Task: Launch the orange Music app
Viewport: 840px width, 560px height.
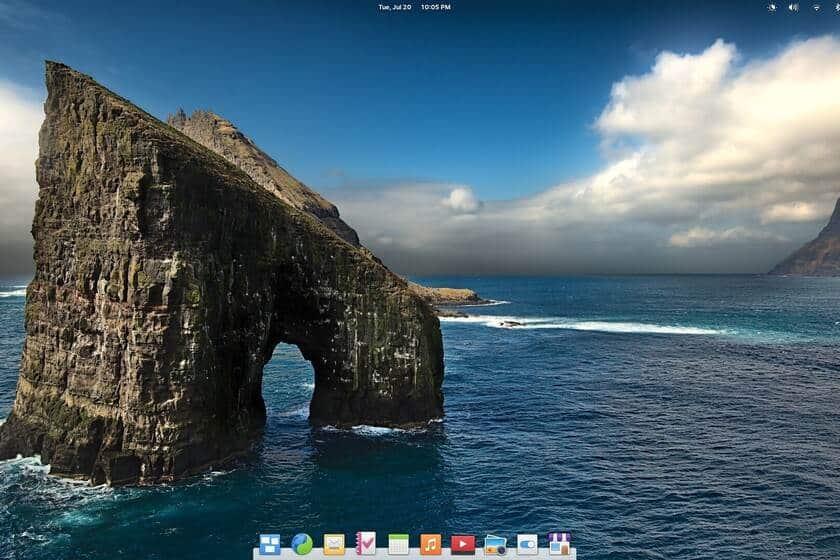Action: [x=430, y=544]
